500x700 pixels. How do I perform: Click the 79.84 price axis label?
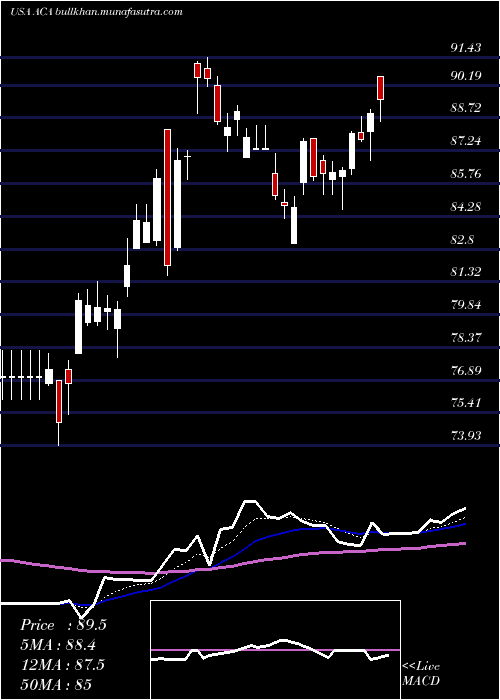[466, 305]
